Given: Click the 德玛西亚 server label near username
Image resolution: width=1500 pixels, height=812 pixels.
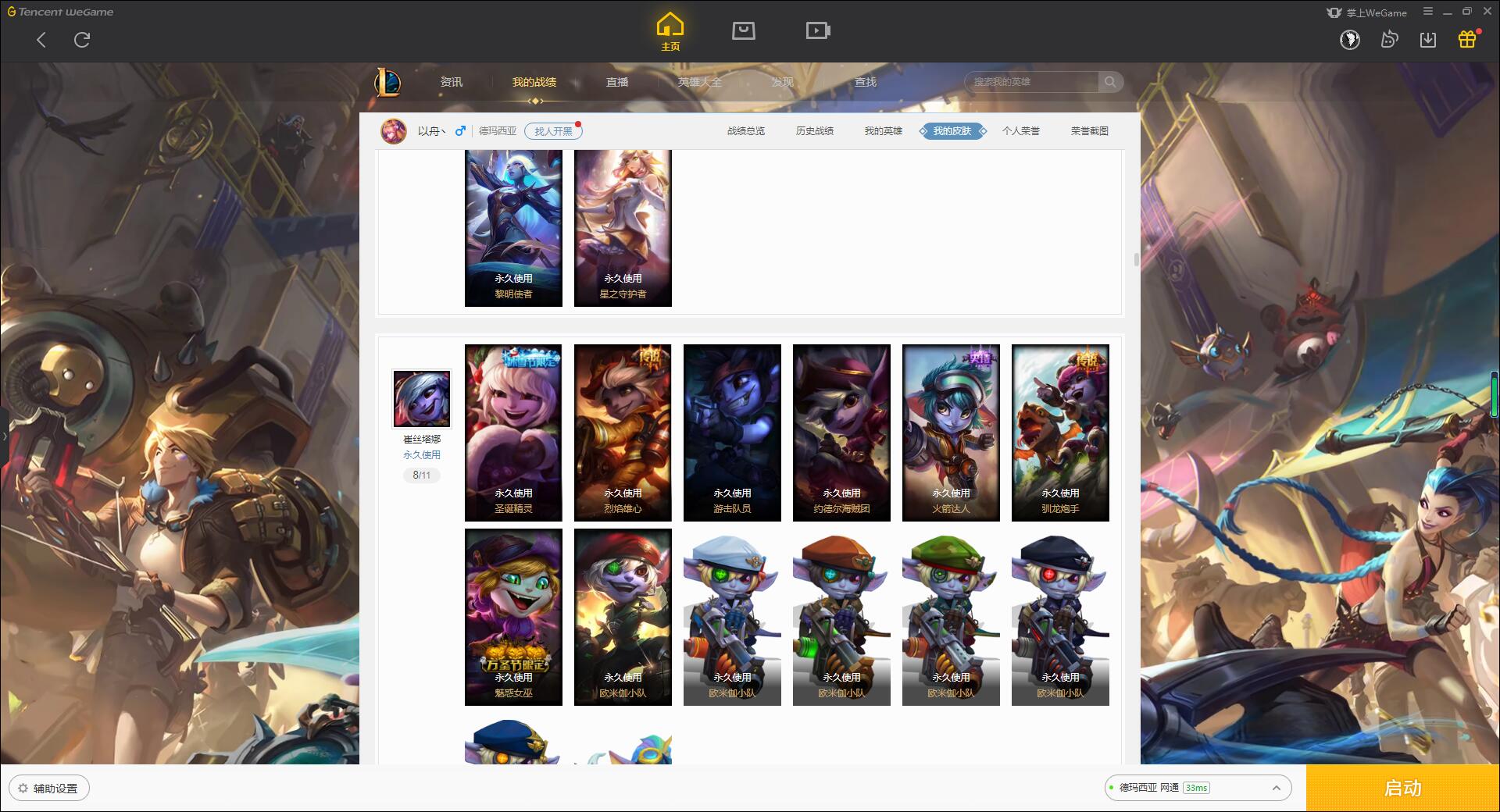Looking at the screenshot, I should click(x=498, y=131).
